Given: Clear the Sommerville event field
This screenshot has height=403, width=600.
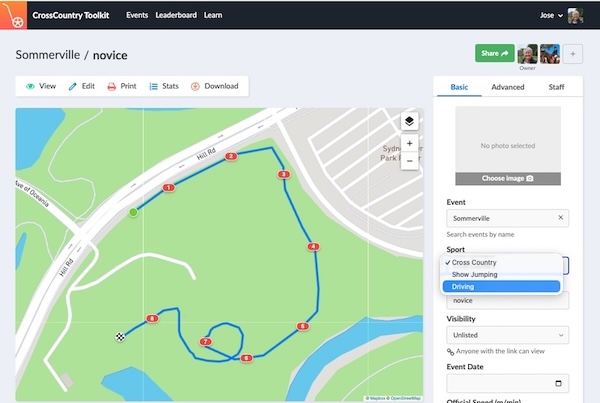Looking at the screenshot, I should tap(561, 217).
